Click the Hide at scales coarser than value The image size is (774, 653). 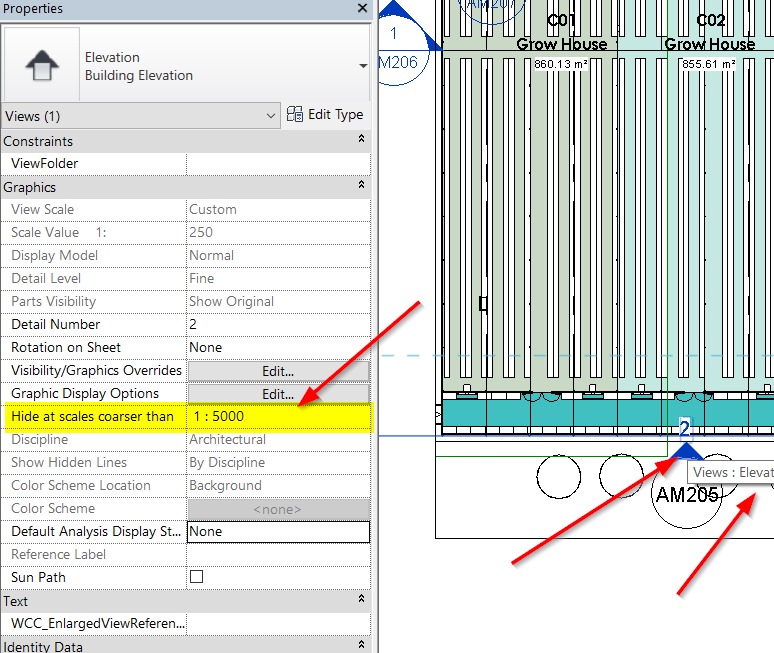pos(277,417)
